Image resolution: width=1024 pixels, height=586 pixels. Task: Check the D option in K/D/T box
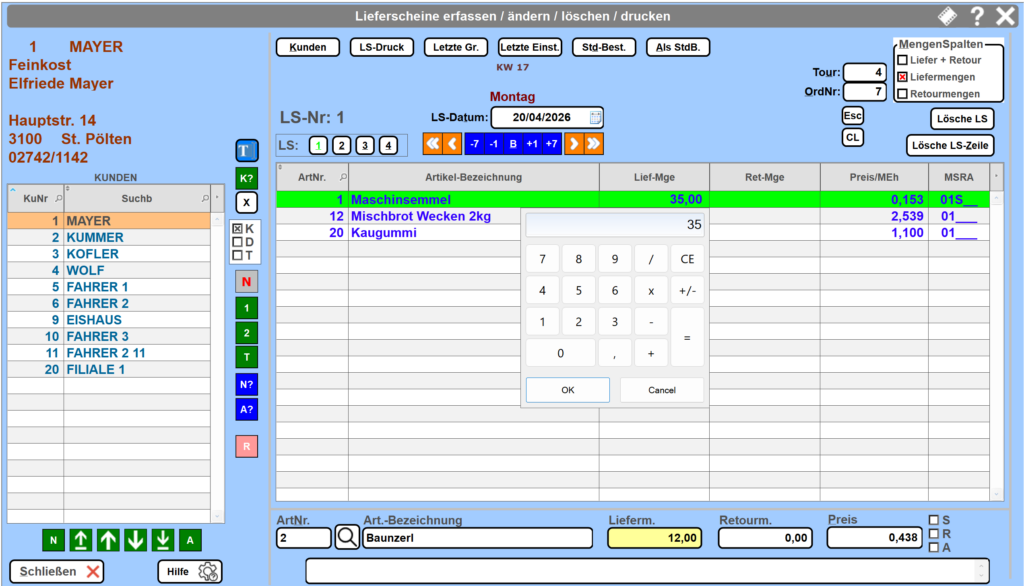(237, 242)
